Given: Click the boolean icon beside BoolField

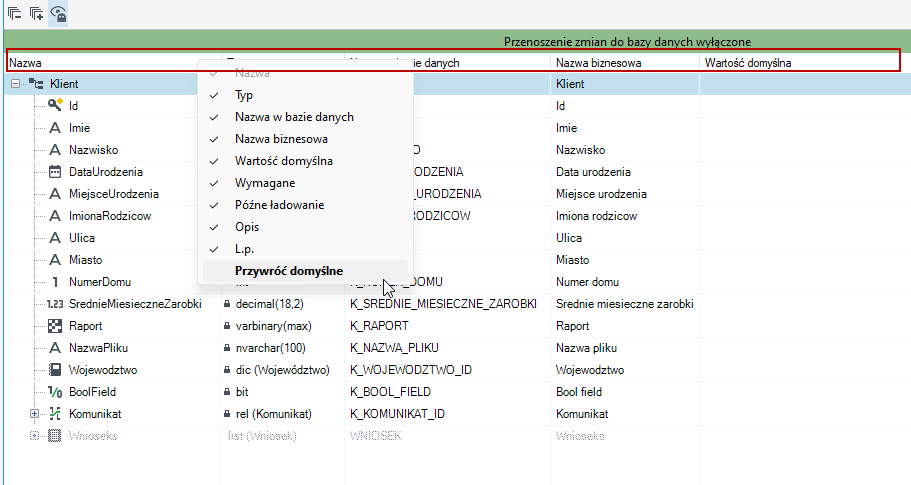Looking at the screenshot, I should 55,392.
